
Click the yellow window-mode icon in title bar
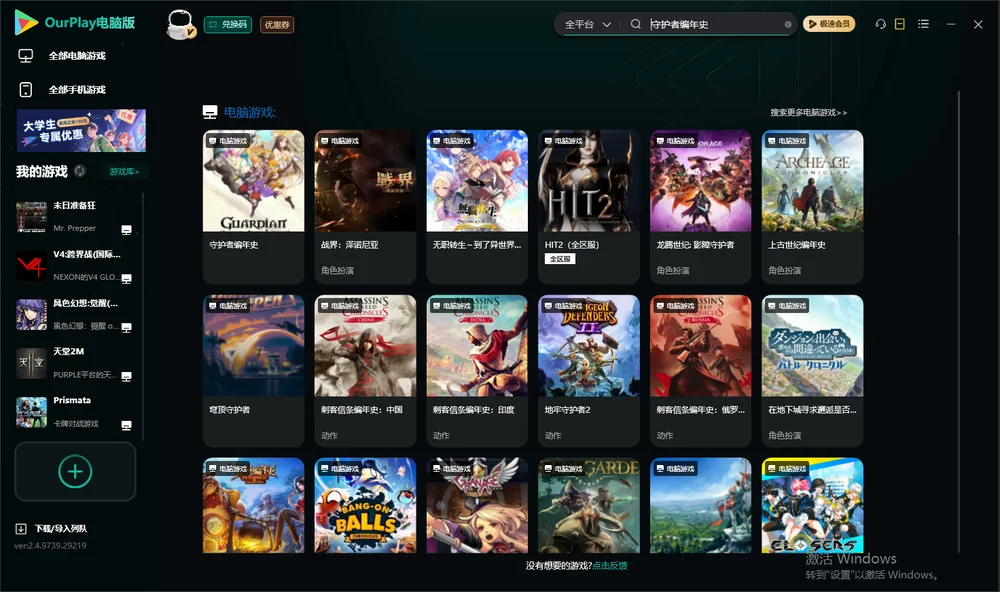[x=900, y=24]
